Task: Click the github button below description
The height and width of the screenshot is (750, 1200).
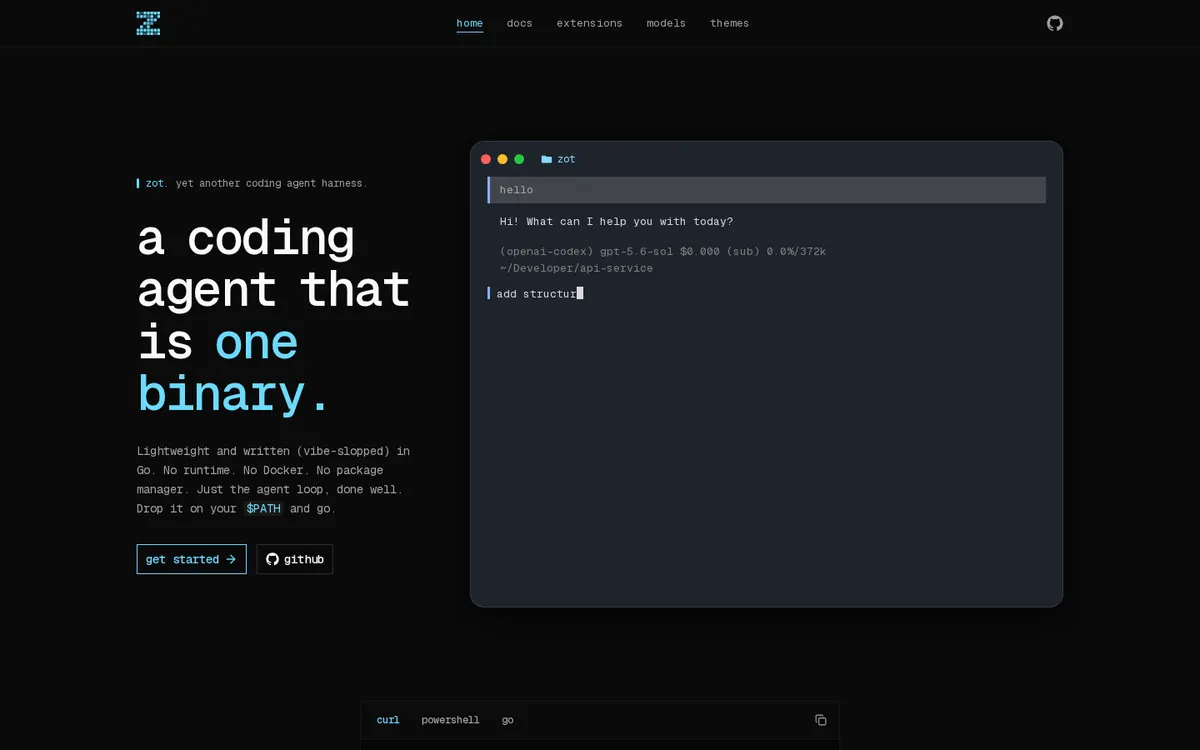Action: tap(295, 559)
